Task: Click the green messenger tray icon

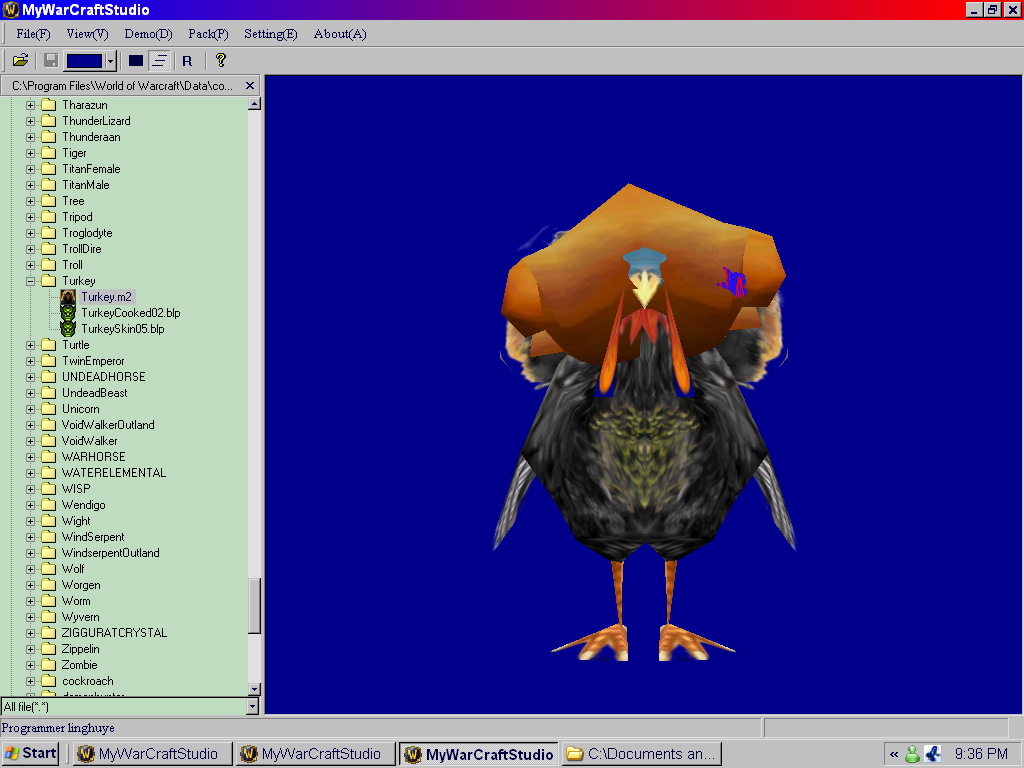Action: [x=912, y=754]
